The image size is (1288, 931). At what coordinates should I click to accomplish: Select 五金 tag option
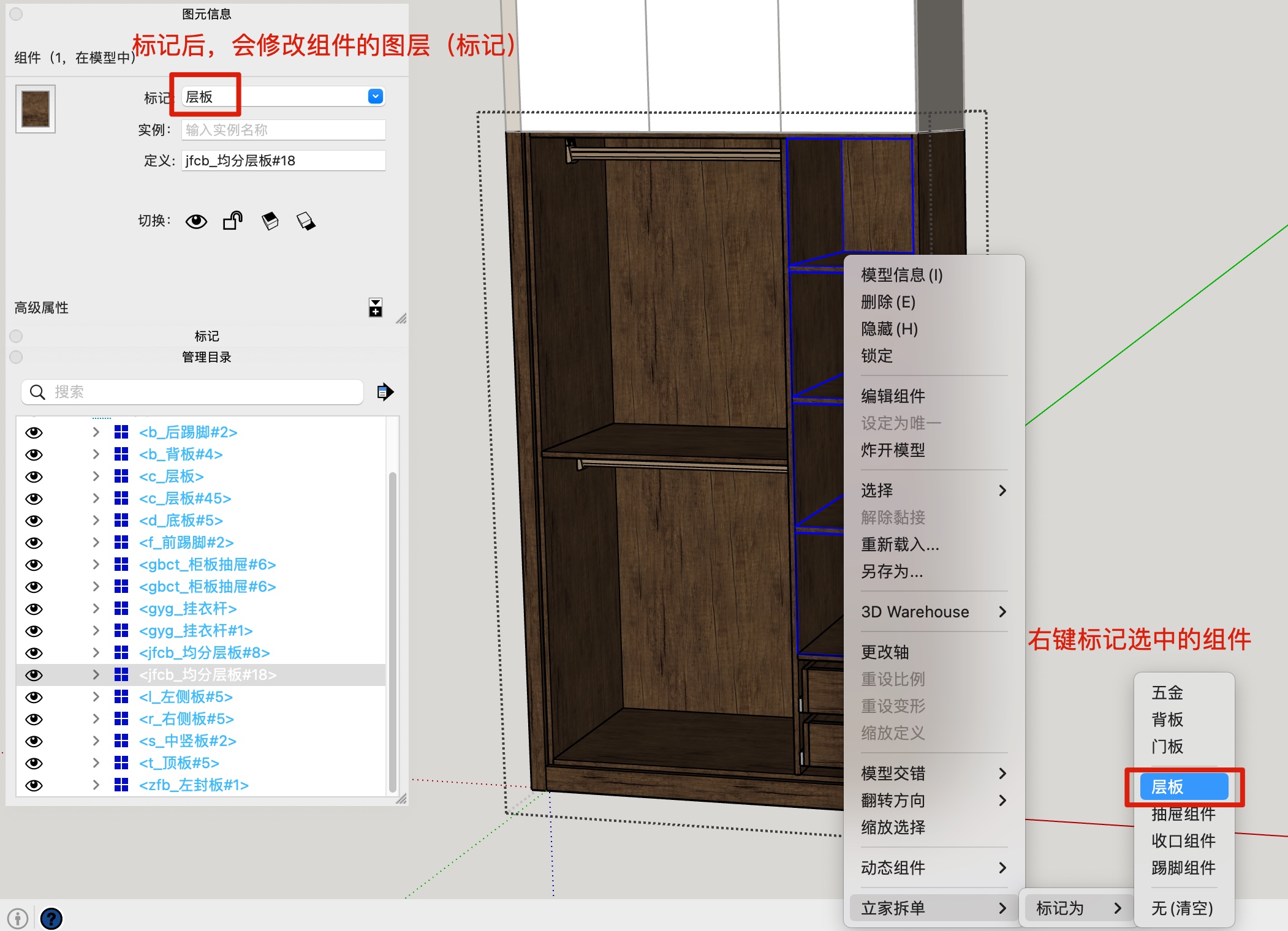[1184, 693]
